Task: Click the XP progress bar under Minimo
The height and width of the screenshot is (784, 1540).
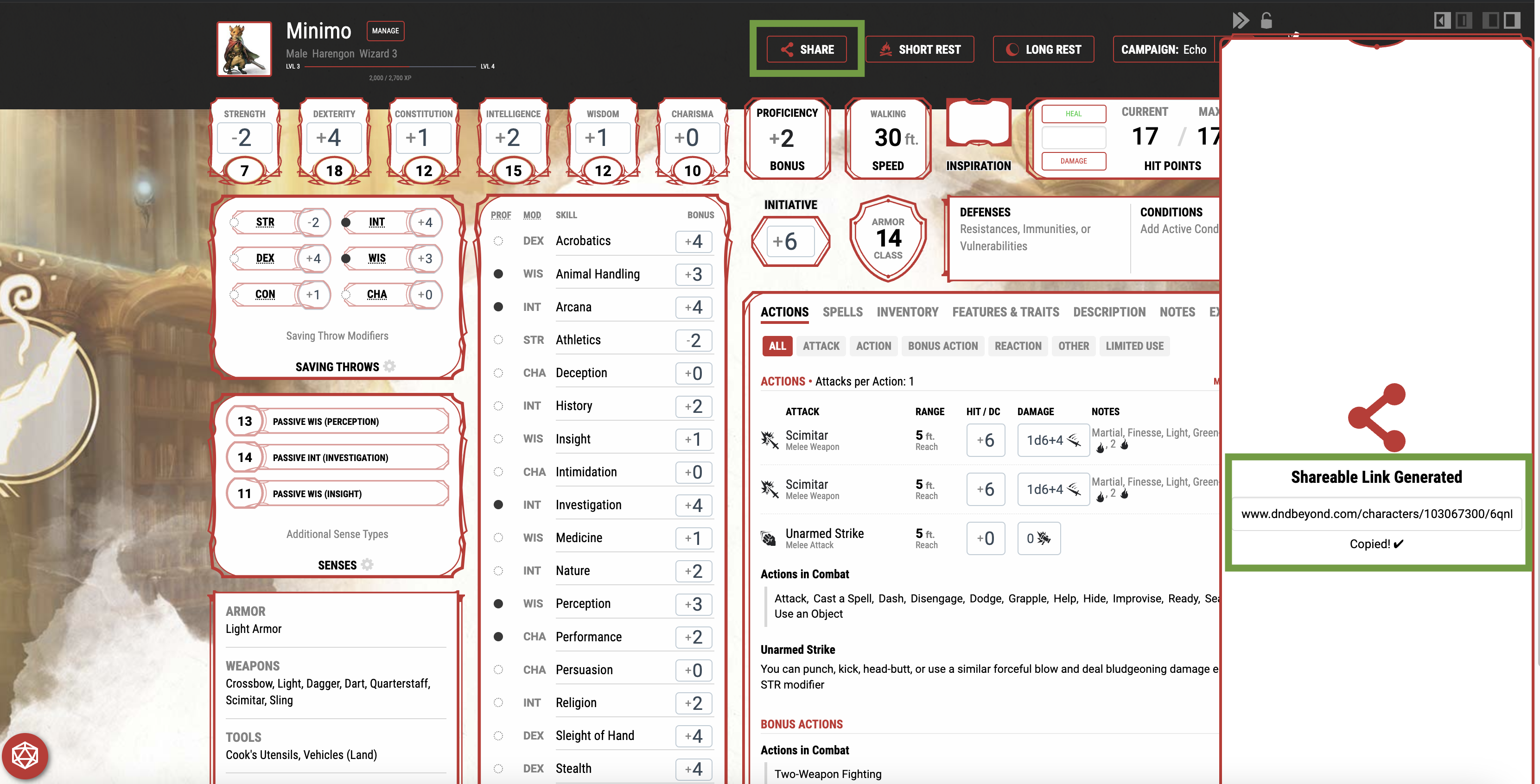Action: tap(390, 66)
